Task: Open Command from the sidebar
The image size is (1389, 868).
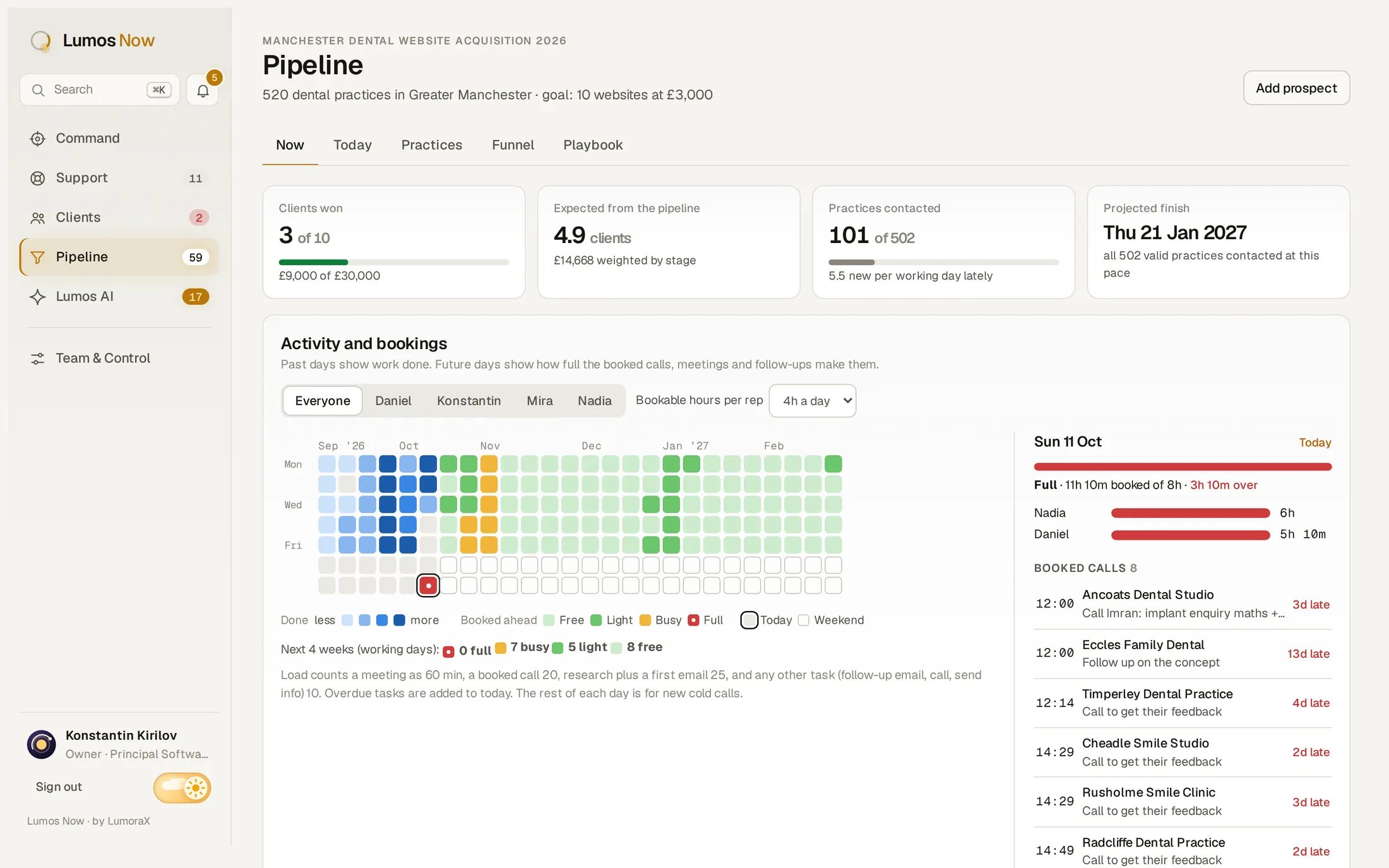Action: pos(119,138)
